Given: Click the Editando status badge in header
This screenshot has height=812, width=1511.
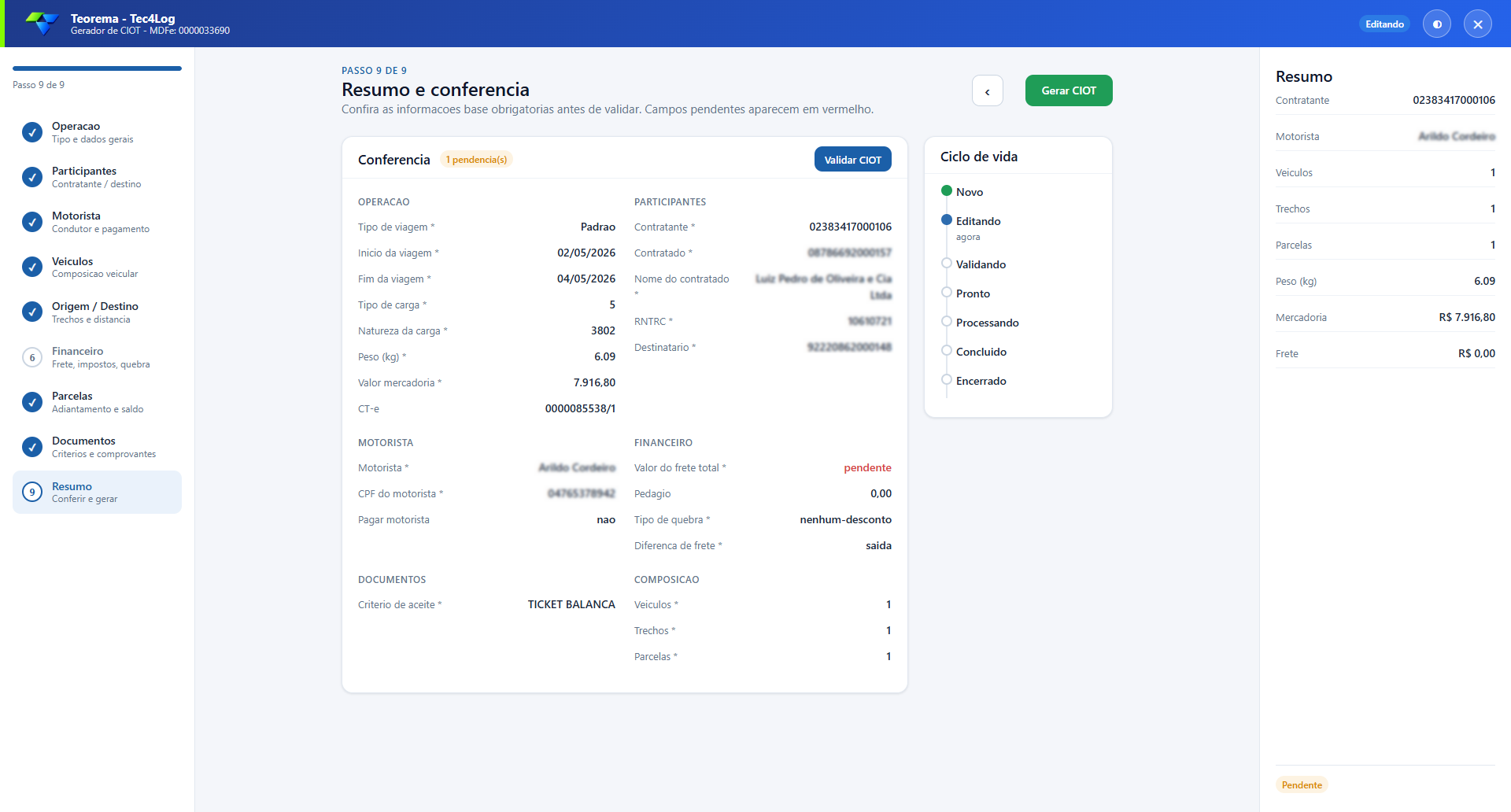Looking at the screenshot, I should point(1384,24).
